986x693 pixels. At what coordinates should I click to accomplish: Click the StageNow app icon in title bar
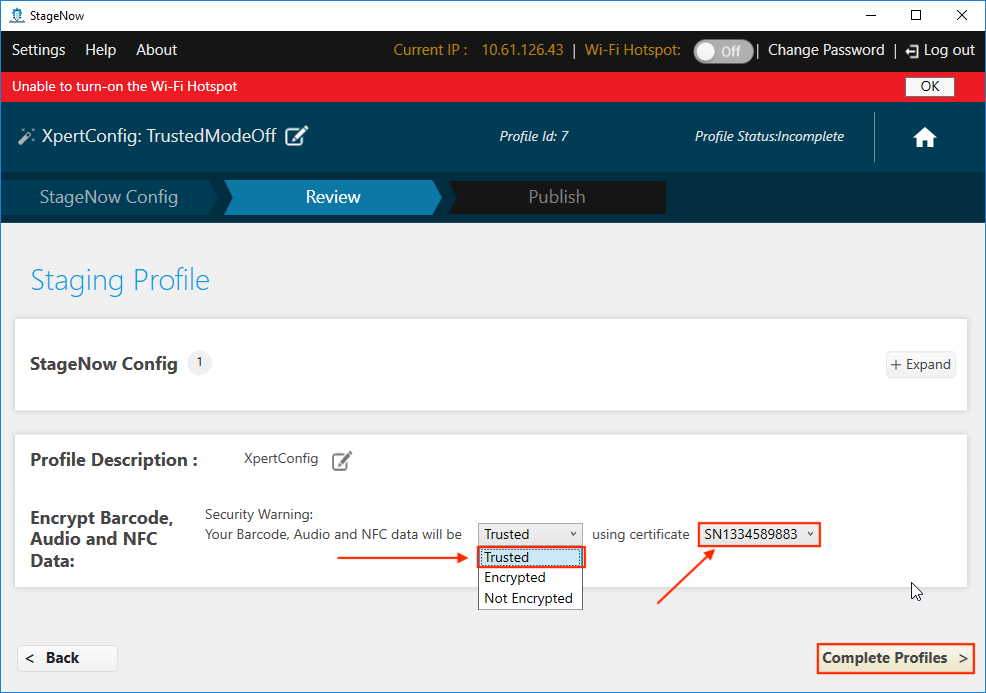tap(16, 15)
